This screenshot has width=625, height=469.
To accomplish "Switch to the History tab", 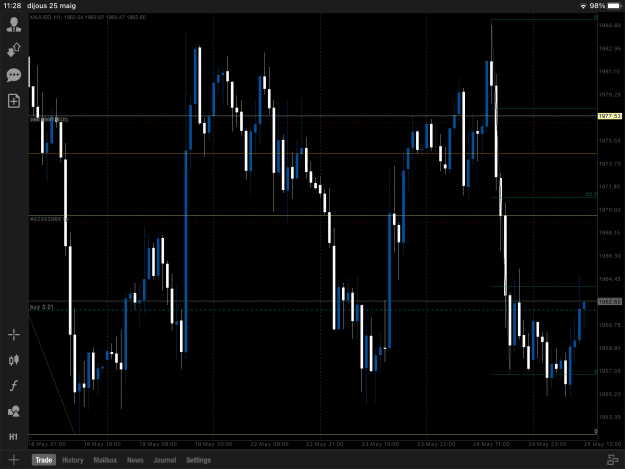I will (x=73, y=460).
